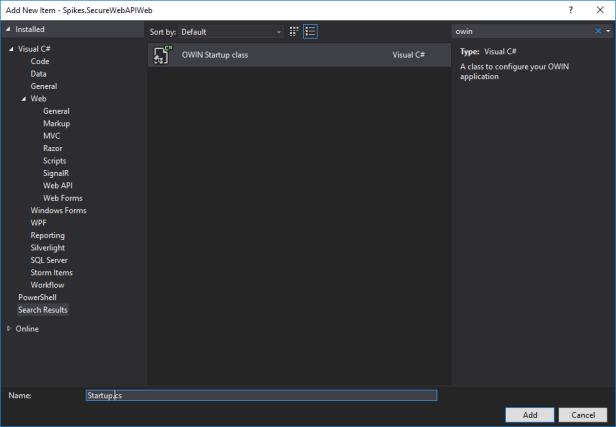The height and width of the screenshot is (427, 616).
Task: Select the OWIN Startup class template
Action: (x=299, y=55)
